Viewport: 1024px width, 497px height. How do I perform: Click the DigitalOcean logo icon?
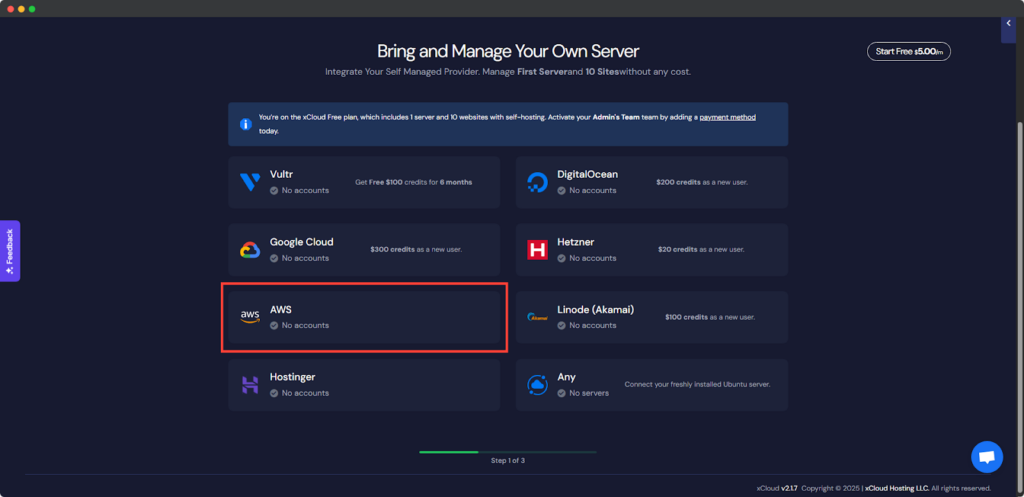click(538, 182)
